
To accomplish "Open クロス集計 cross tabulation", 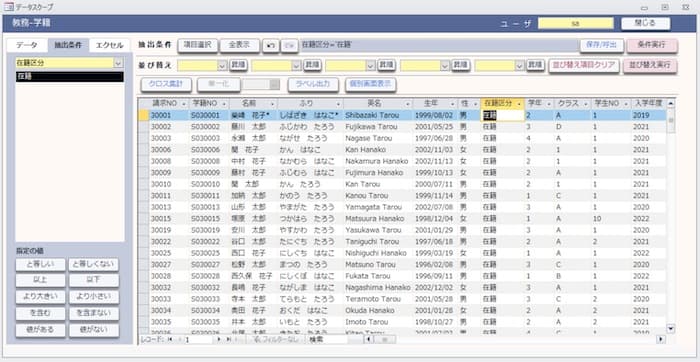I will [167, 84].
